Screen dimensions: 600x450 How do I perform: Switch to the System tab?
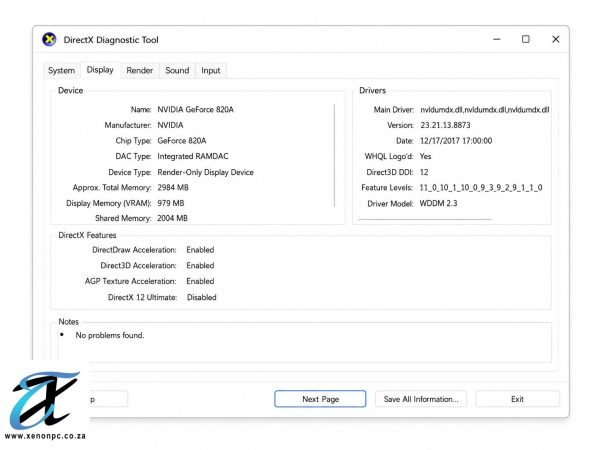pyautogui.click(x=62, y=71)
